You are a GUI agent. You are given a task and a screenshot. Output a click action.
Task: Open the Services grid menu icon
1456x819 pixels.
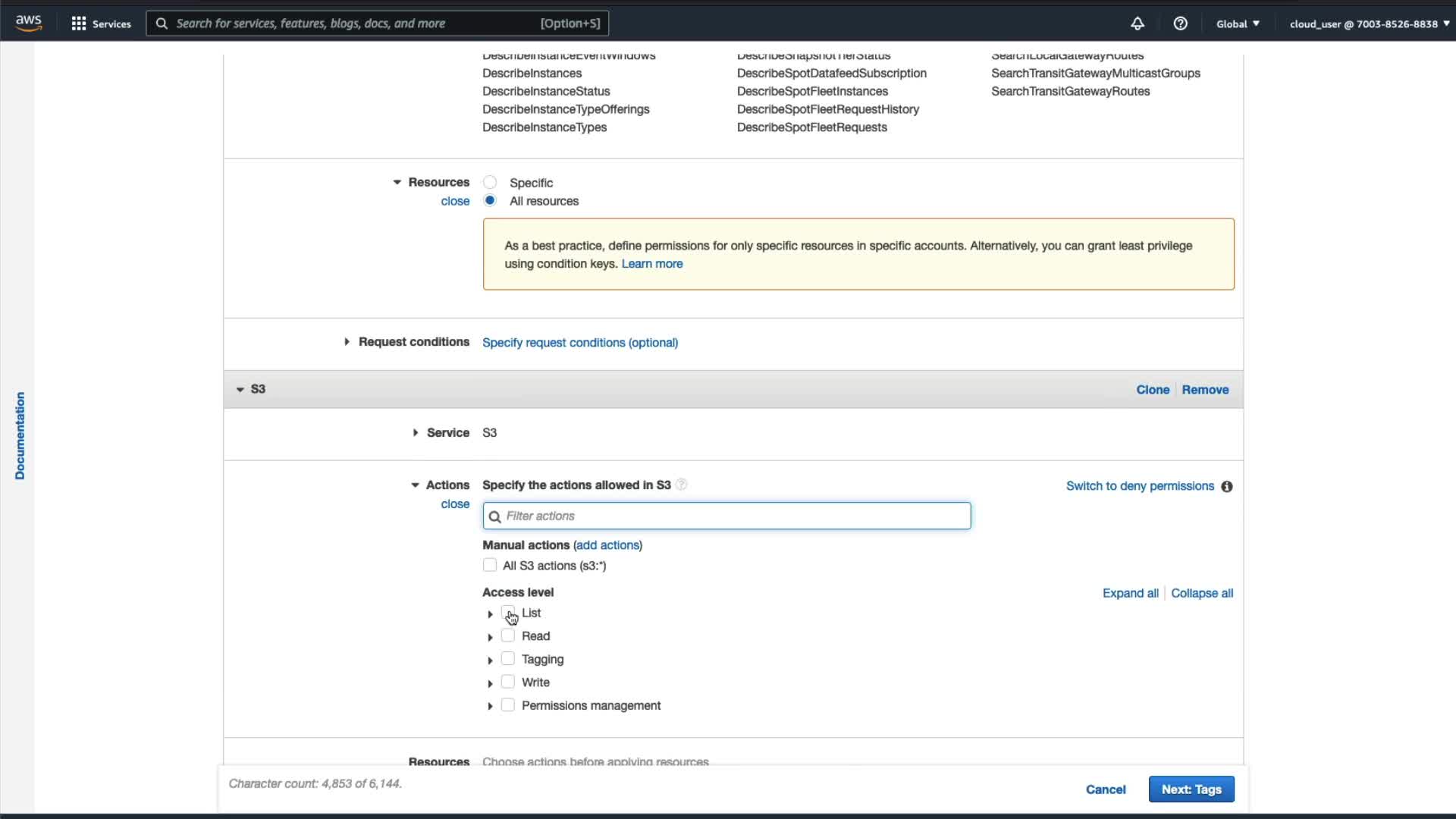click(x=78, y=24)
